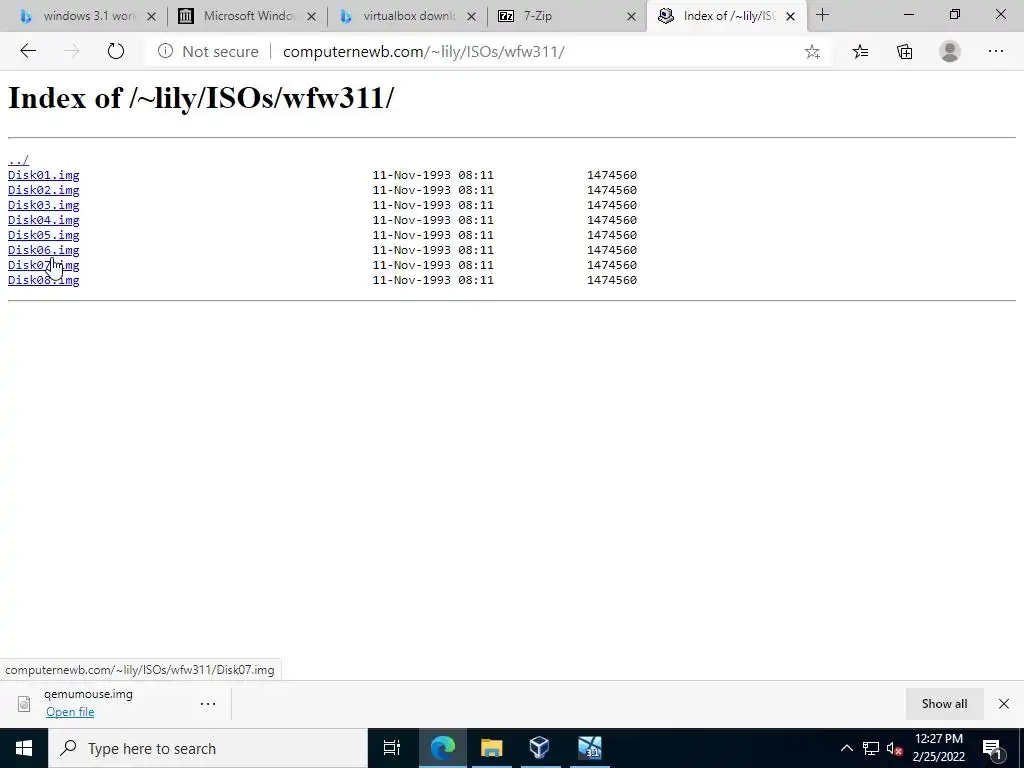Download Disk04.img
Viewport: 1024px width, 768px height.
pos(44,220)
